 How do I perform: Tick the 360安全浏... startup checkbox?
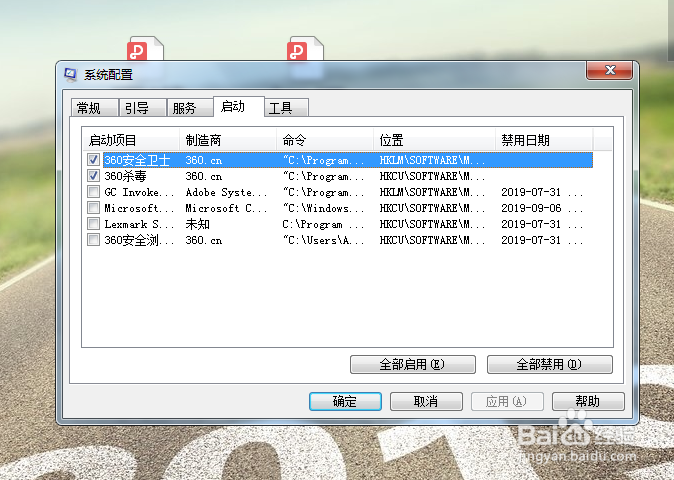[x=93, y=240]
